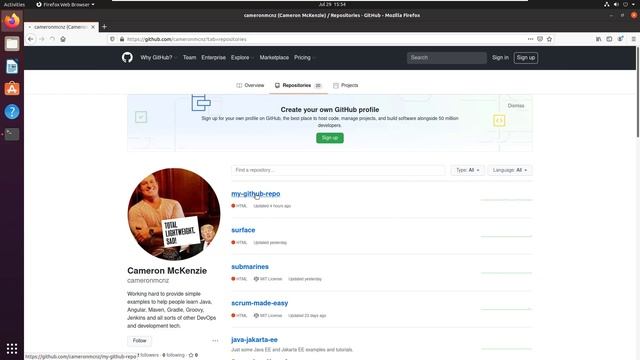Reload the page with the refresh icon
This screenshot has width=640, height=360.
pos(52,39)
